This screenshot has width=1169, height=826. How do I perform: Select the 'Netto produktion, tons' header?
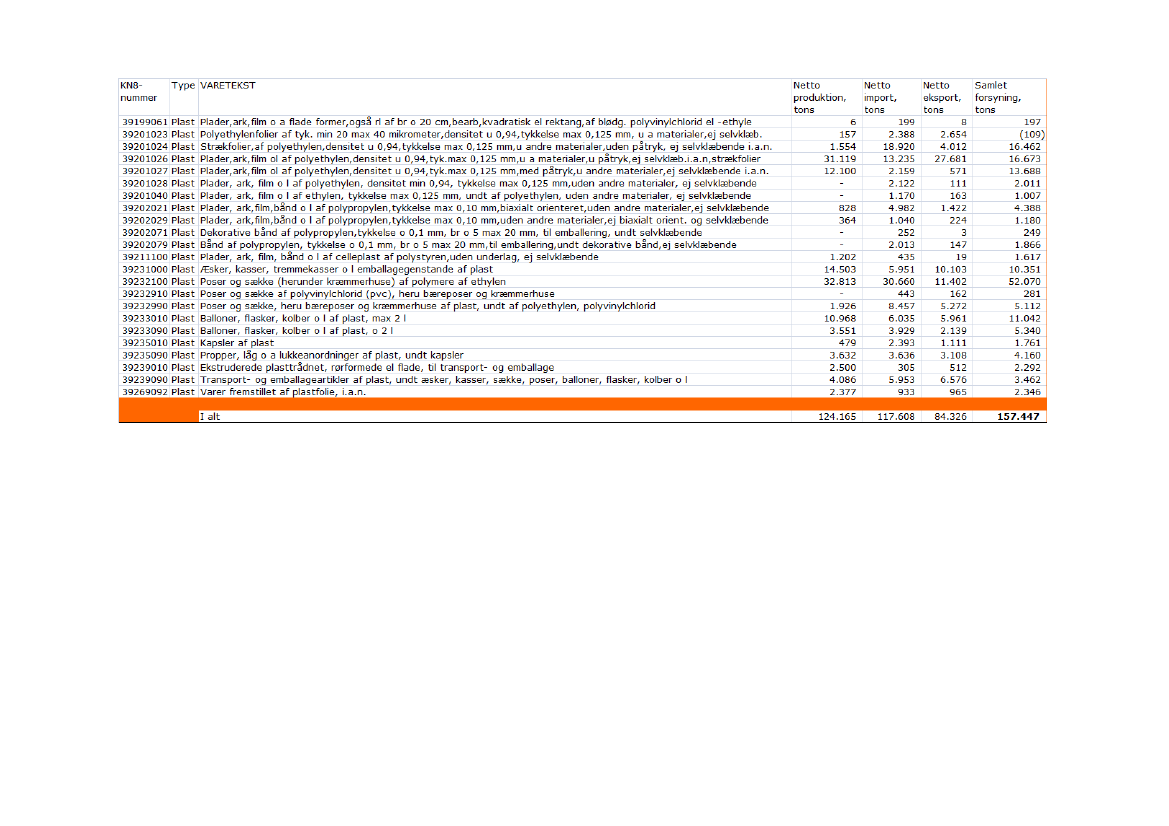[x=819, y=98]
